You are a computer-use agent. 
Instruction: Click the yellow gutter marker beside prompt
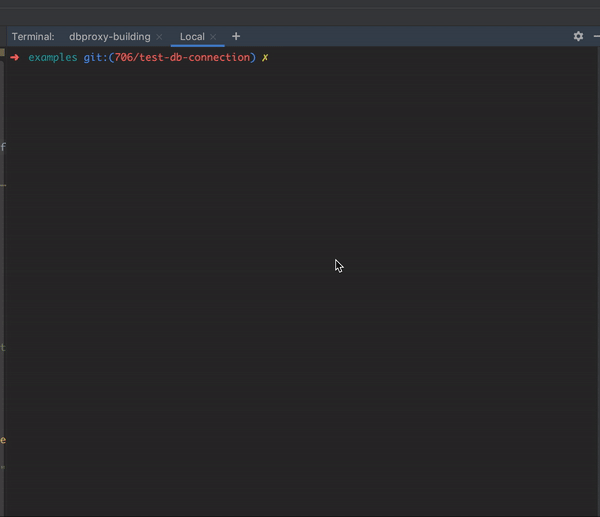click(x=2, y=51)
